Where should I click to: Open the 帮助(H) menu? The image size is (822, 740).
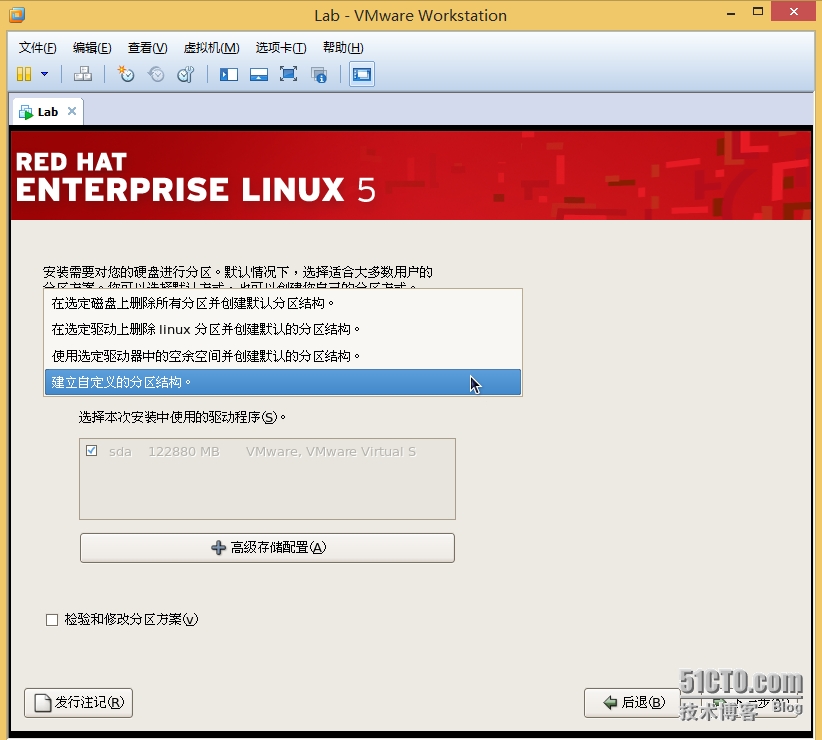[x=343, y=48]
